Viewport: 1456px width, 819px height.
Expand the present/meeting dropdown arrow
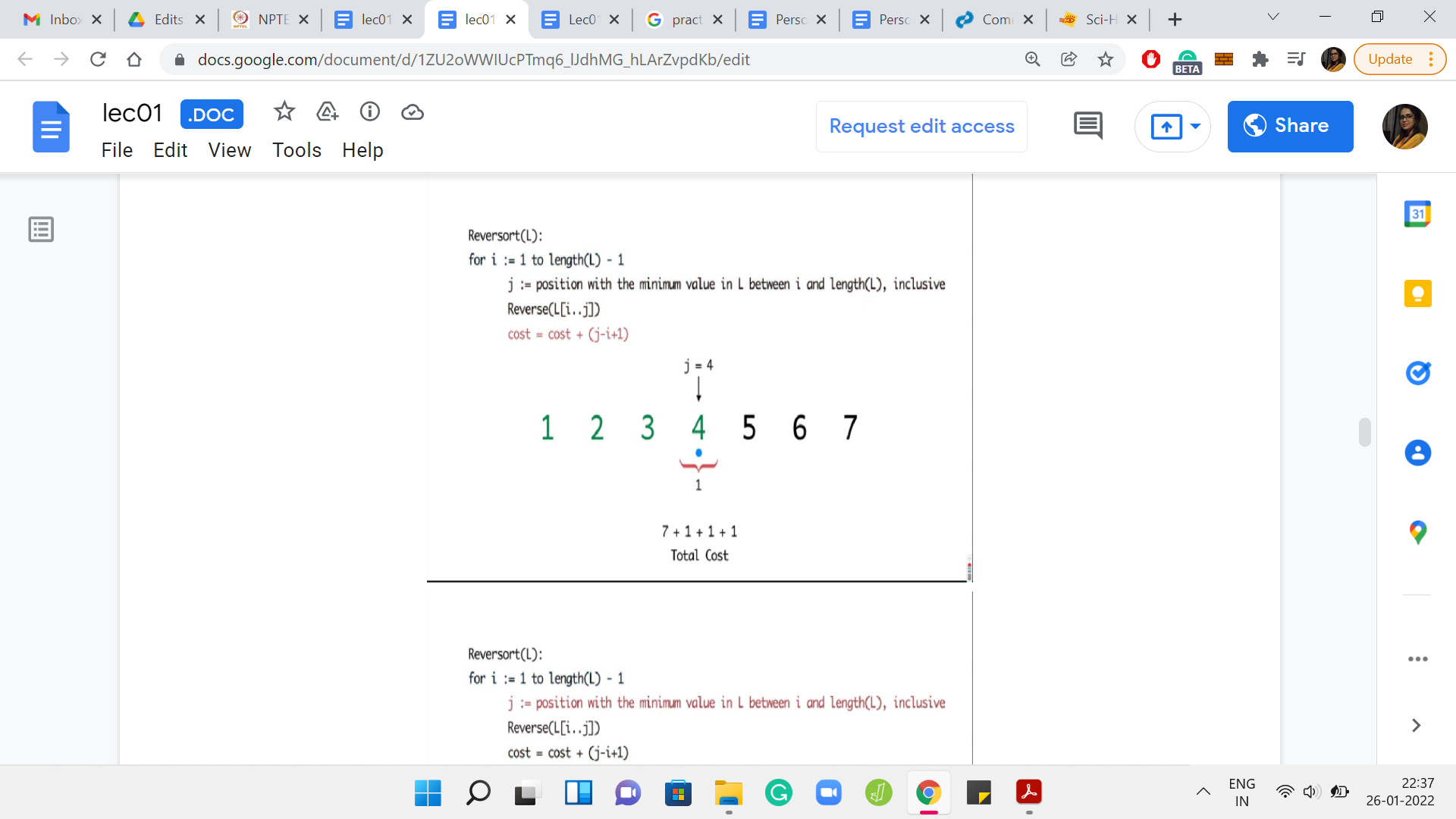tap(1196, 126)
